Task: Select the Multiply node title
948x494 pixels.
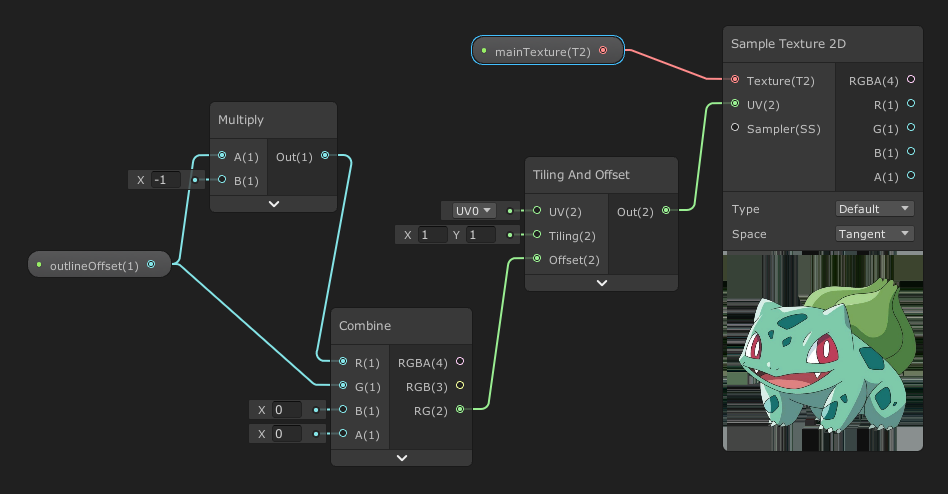Action: coord(241,120)
